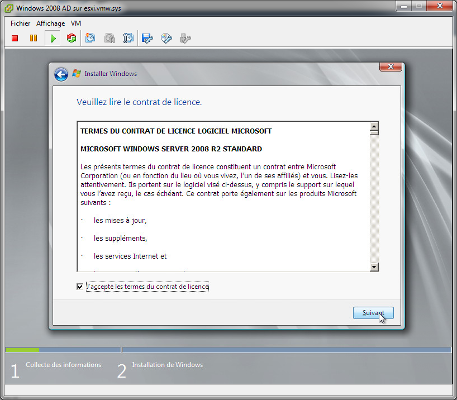The width and height of the screenshot is (457, 400).
Task: Click the Suivant button
Action: tap(373, 313)
